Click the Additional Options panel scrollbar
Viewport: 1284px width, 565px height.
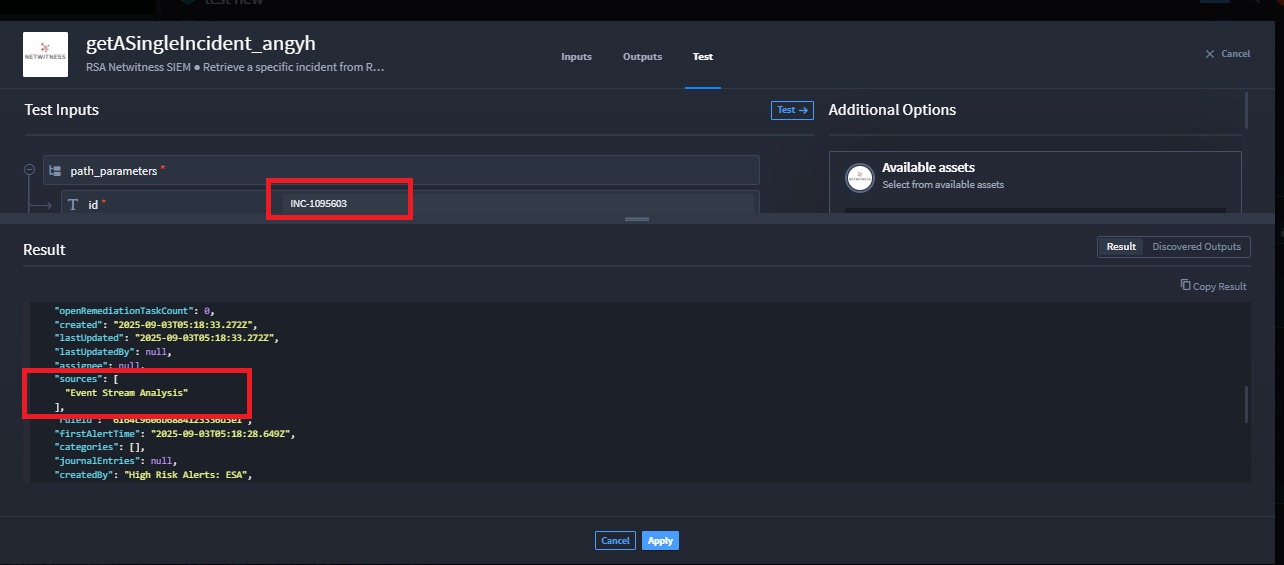pos(1246,110)
